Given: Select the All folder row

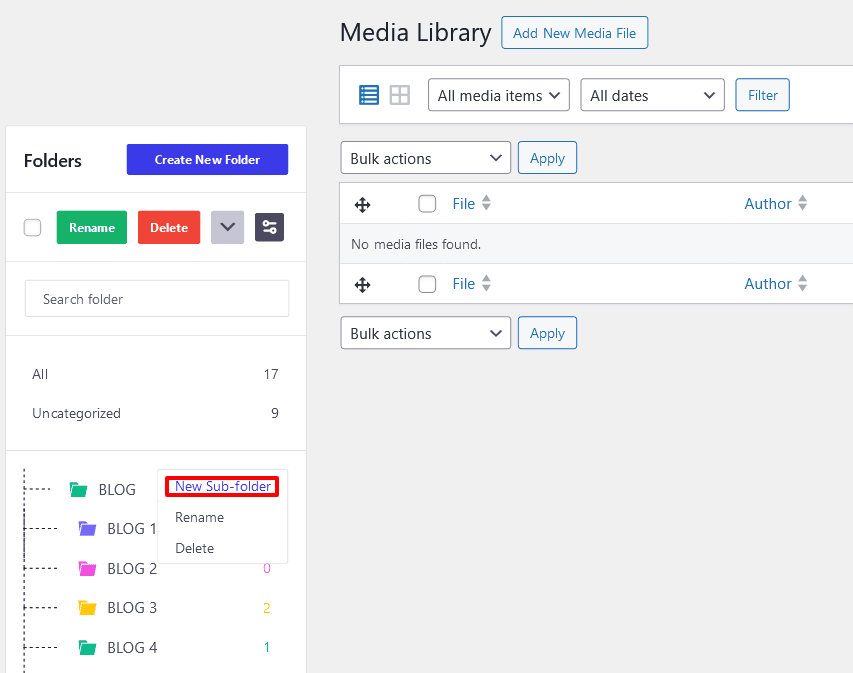Looking at the screenshot, I should [x=156, y=374].
